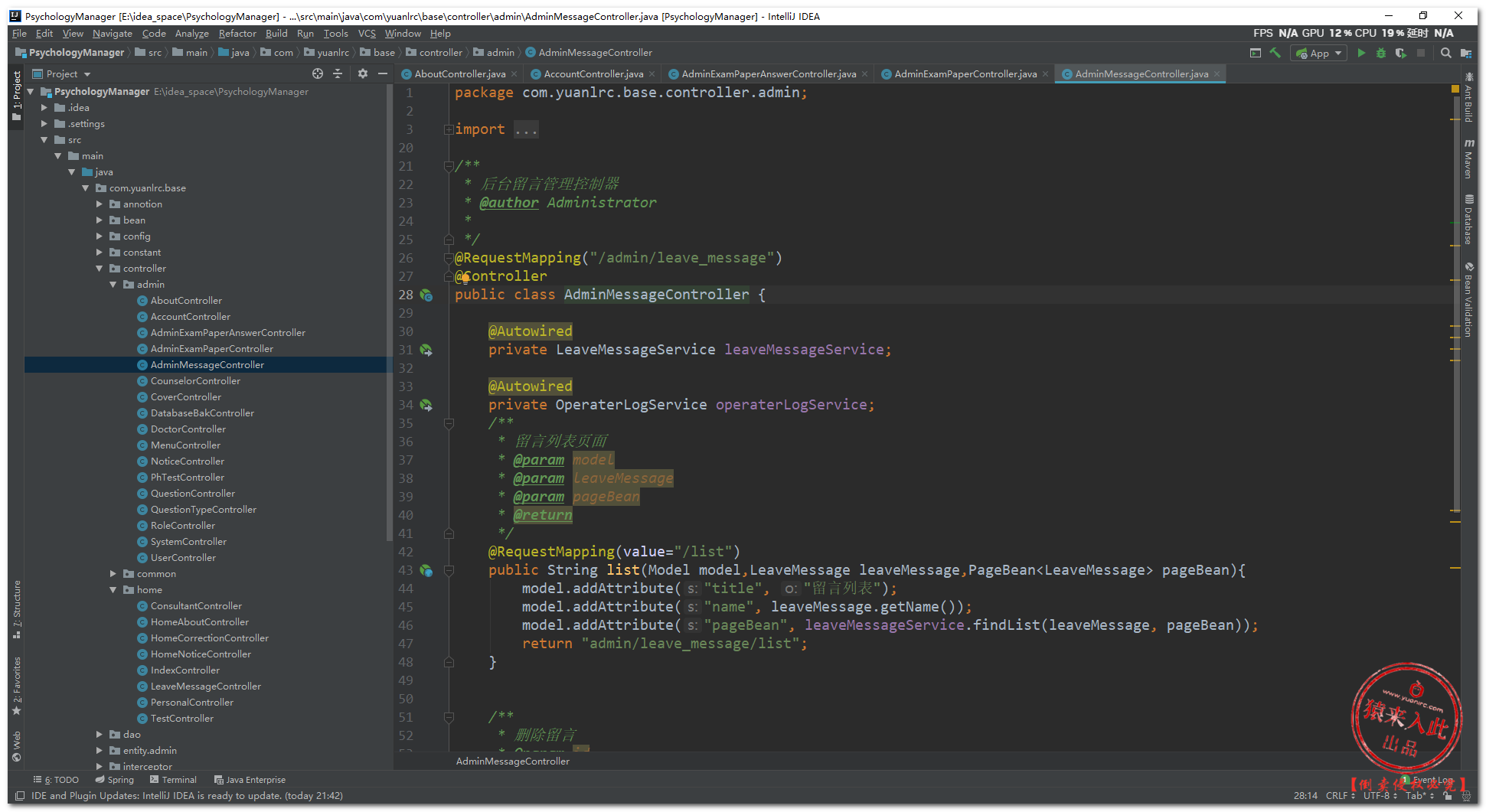
Task: Expand the dao folder in the project tree
Action: (100, 735)
